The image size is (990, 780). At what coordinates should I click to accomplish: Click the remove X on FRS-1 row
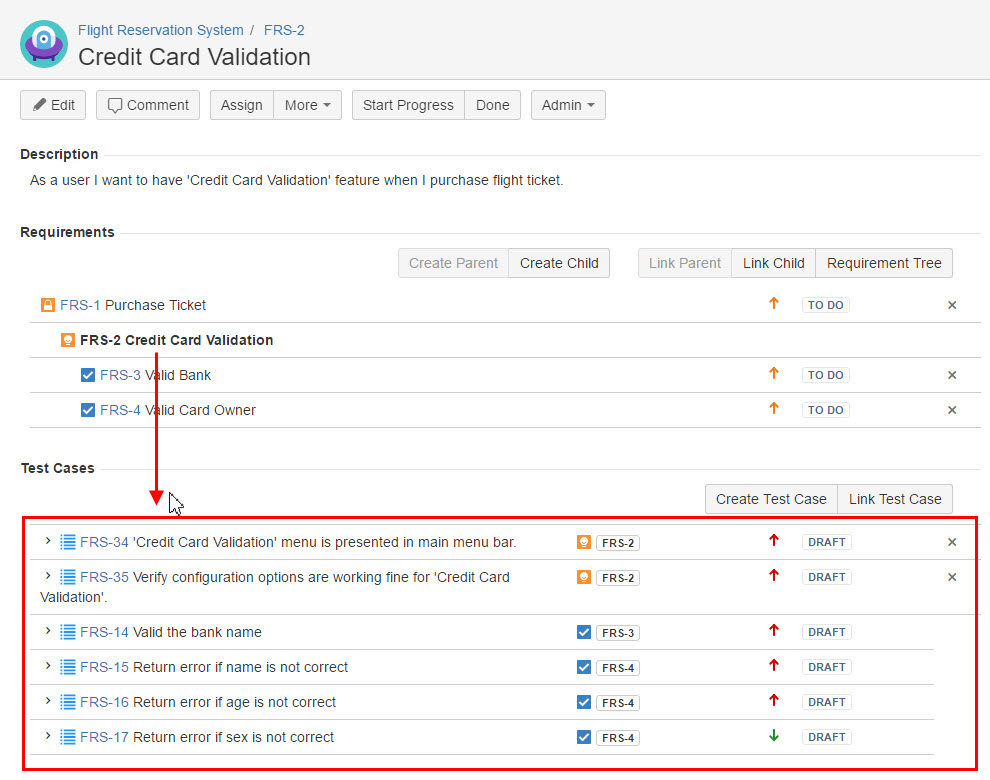tap(952, 305)
